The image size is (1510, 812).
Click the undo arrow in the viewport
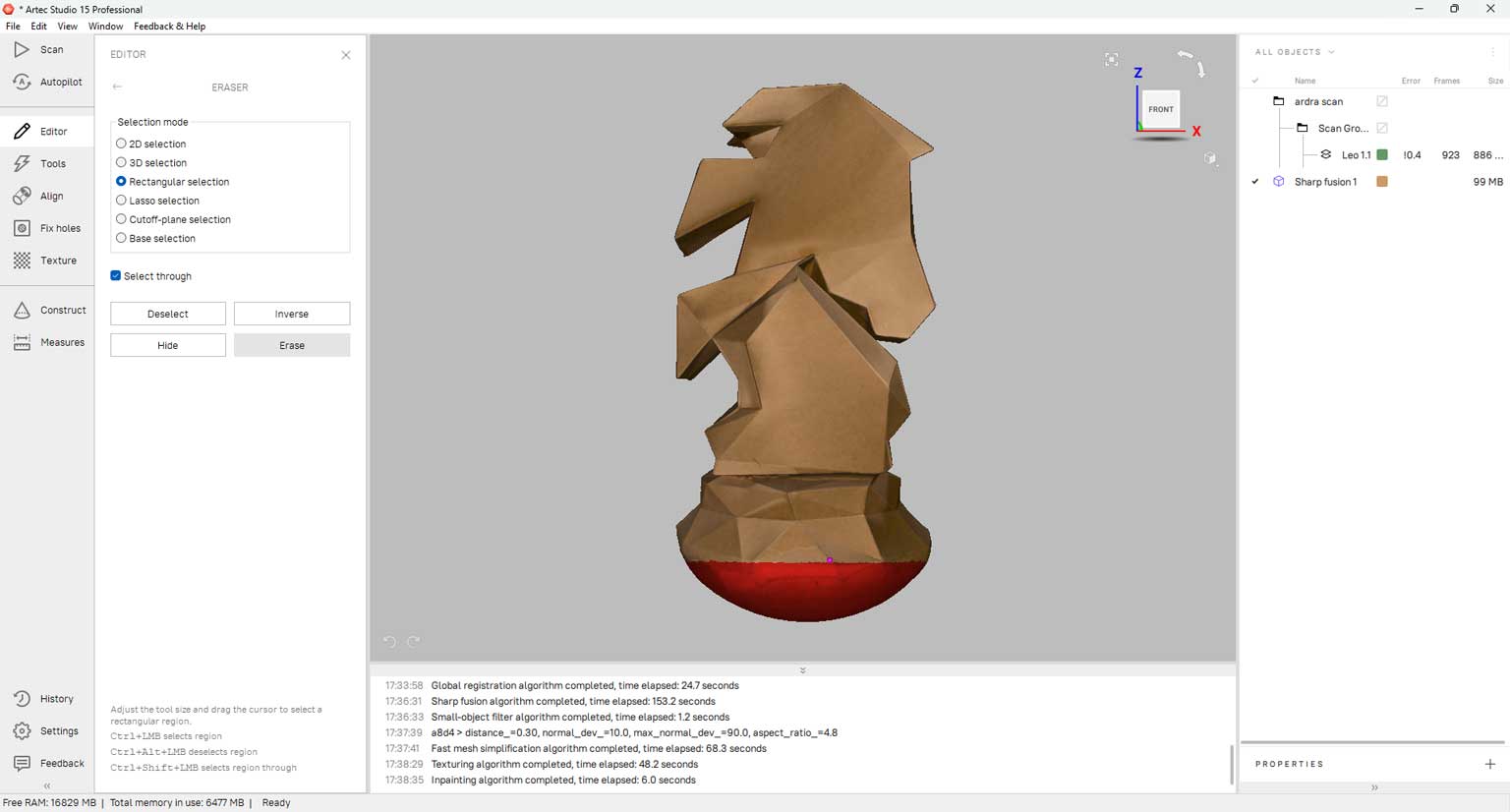[390, 642]
